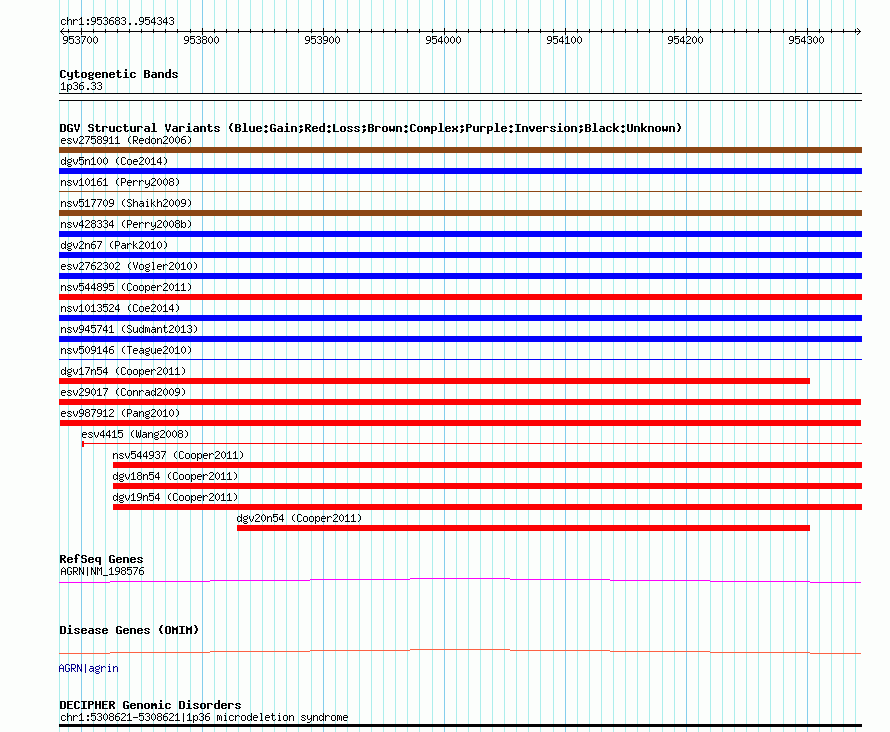
Task: Click the red bar under dgv17n54
Action: click(x=434, y=381)
